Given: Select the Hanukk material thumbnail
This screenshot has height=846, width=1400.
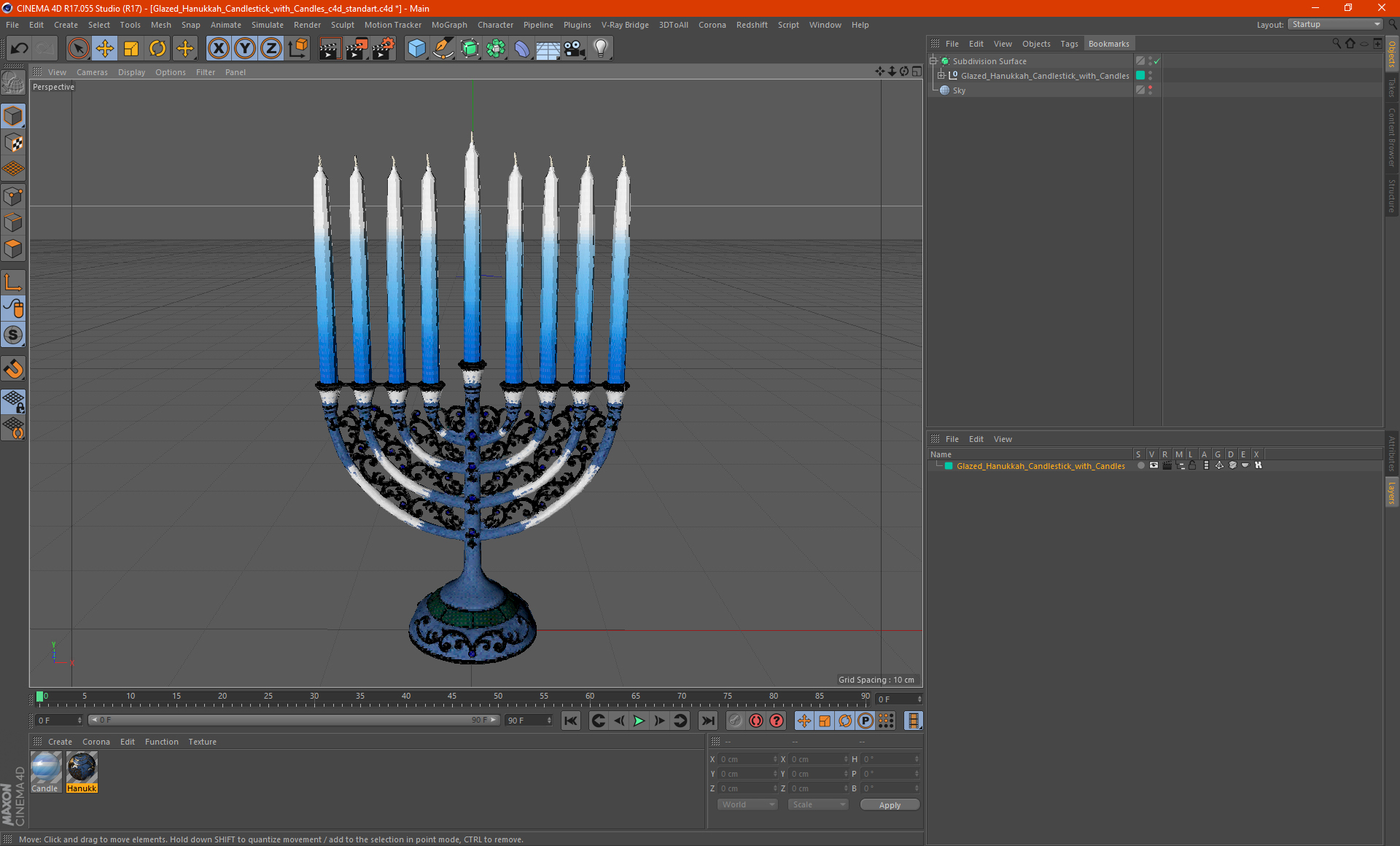Looking at the screenshot, I should pos(82,772).
